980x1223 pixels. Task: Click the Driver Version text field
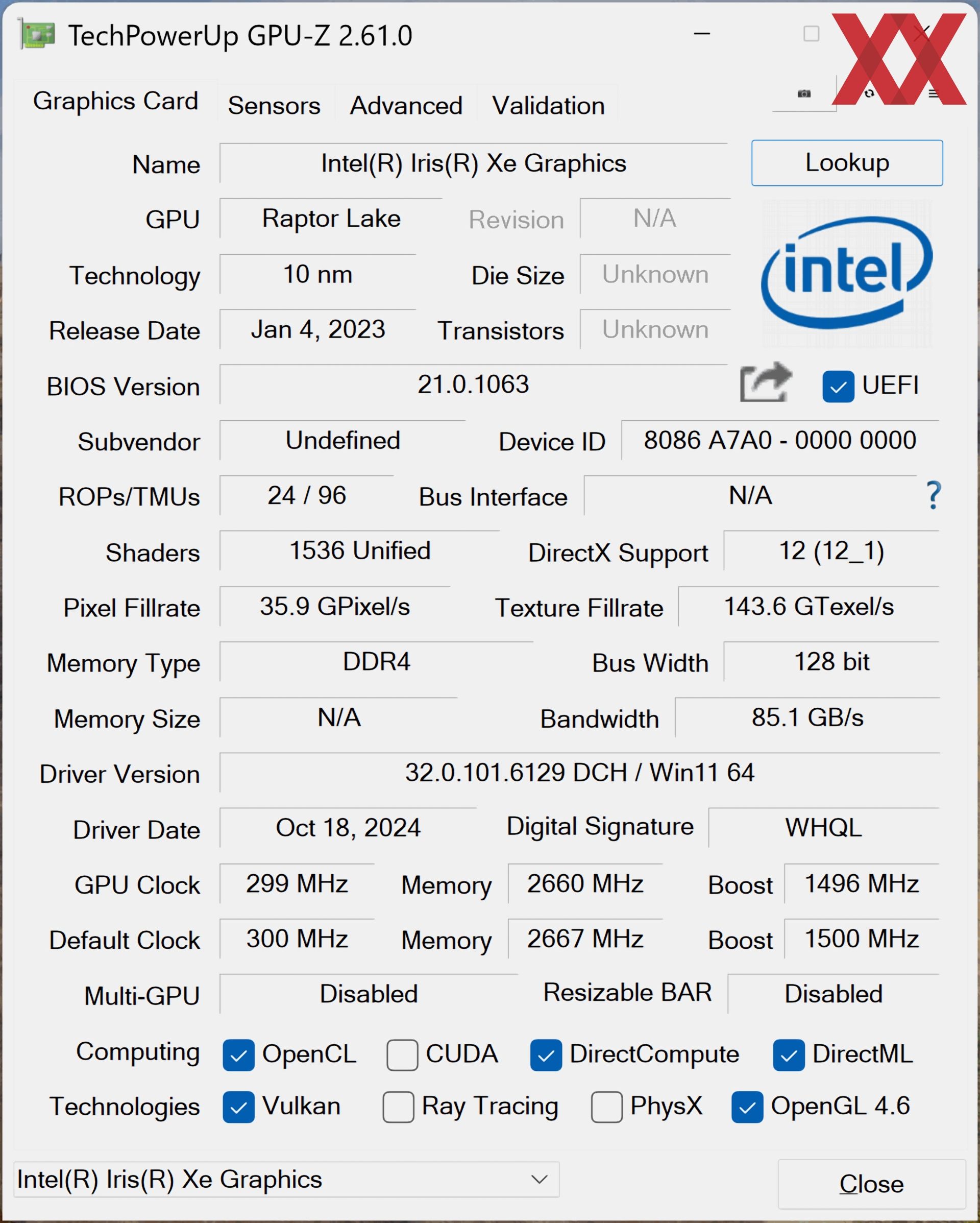[579, 773]
